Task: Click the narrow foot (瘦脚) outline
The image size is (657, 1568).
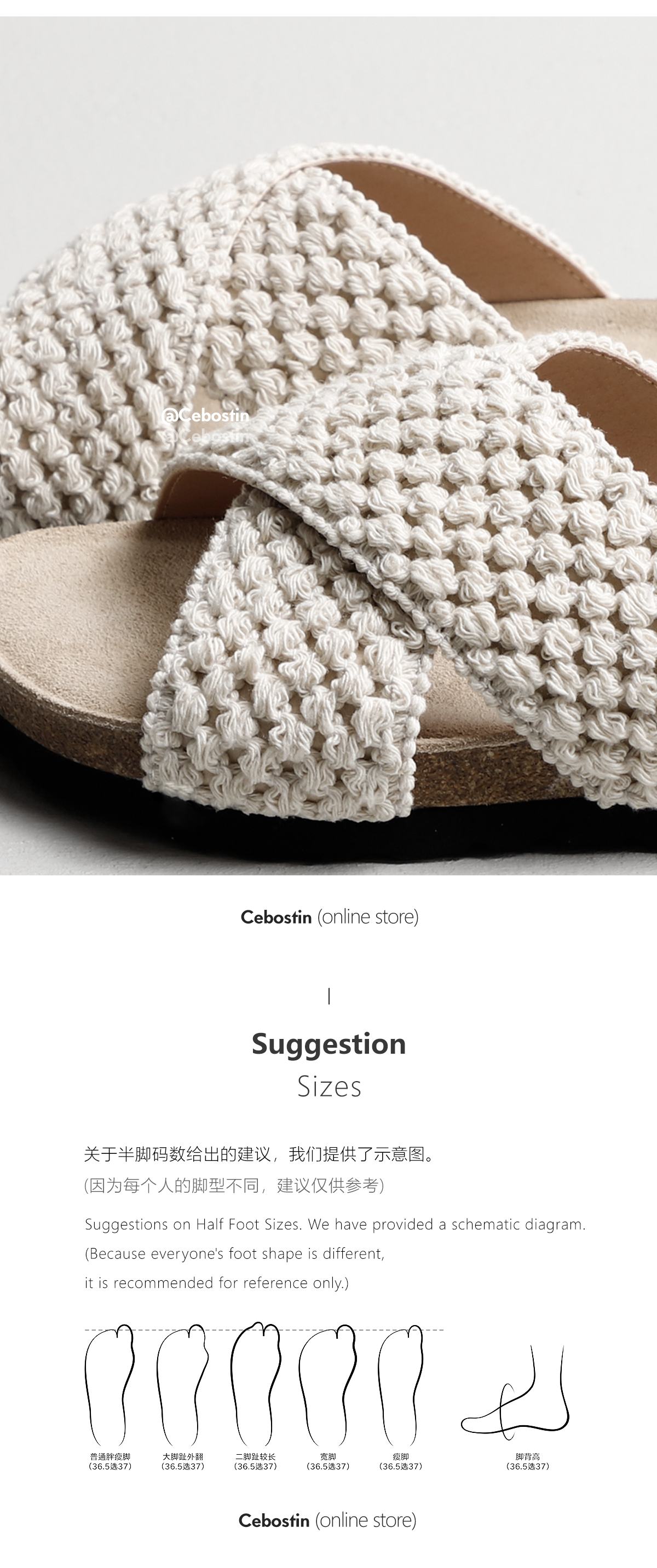Action: pos(400,1386)
